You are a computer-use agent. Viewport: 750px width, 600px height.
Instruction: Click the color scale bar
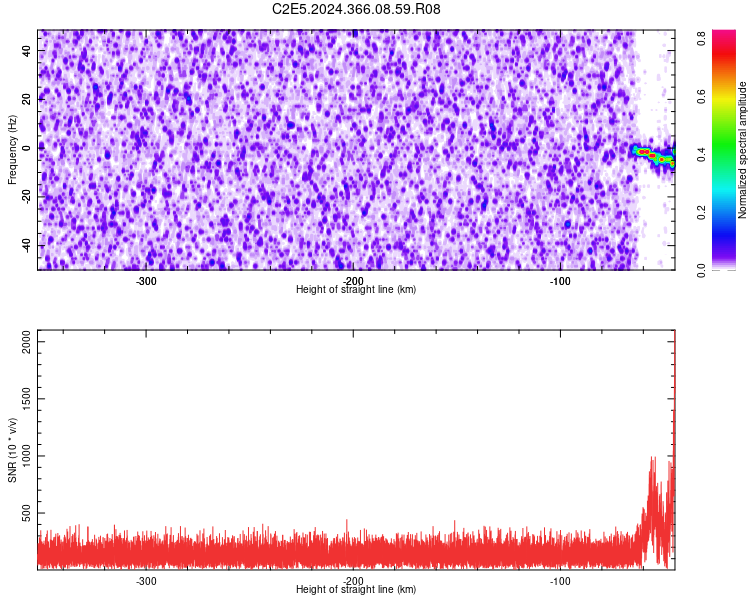pos(724,150)
